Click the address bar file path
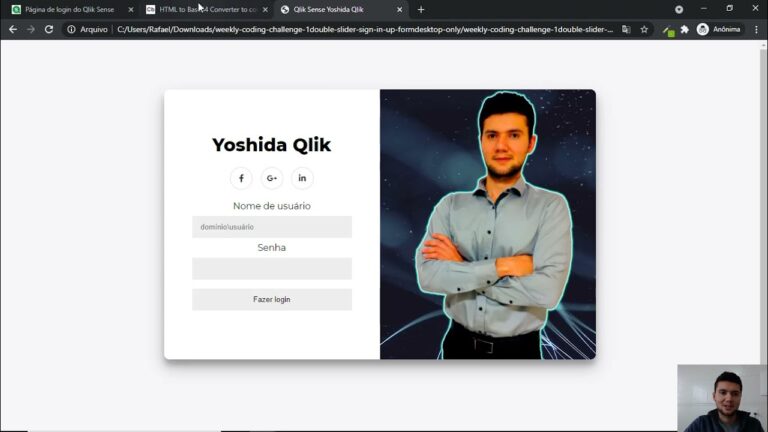This screenshot has width=768, height=432. (x=365, y=29)
